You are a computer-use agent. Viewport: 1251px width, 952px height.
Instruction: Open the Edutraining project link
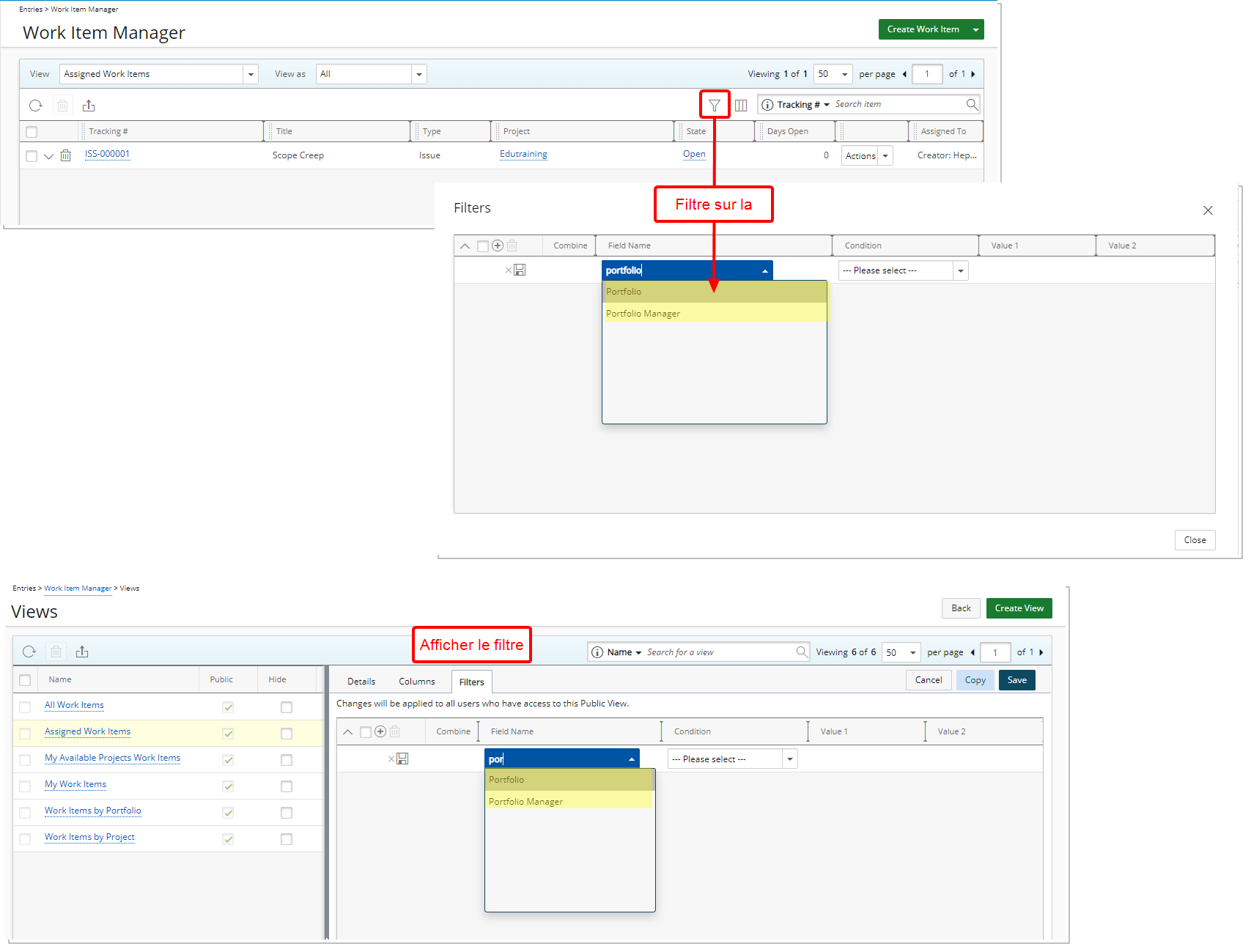(x=523, y=155)
